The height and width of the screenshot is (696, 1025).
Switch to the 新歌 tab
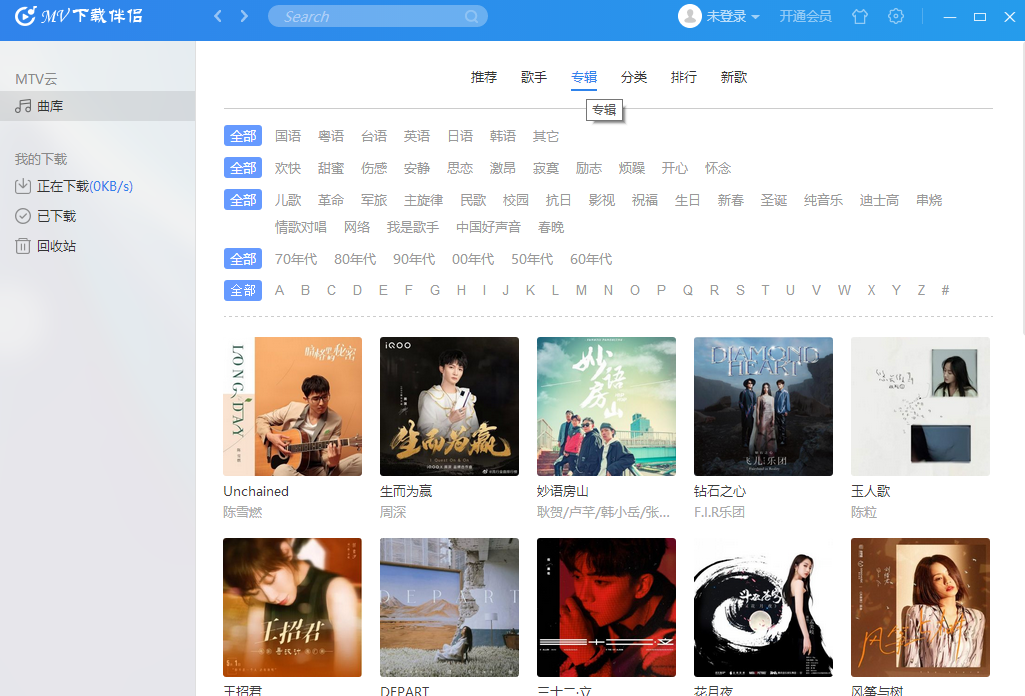(733, 77)
